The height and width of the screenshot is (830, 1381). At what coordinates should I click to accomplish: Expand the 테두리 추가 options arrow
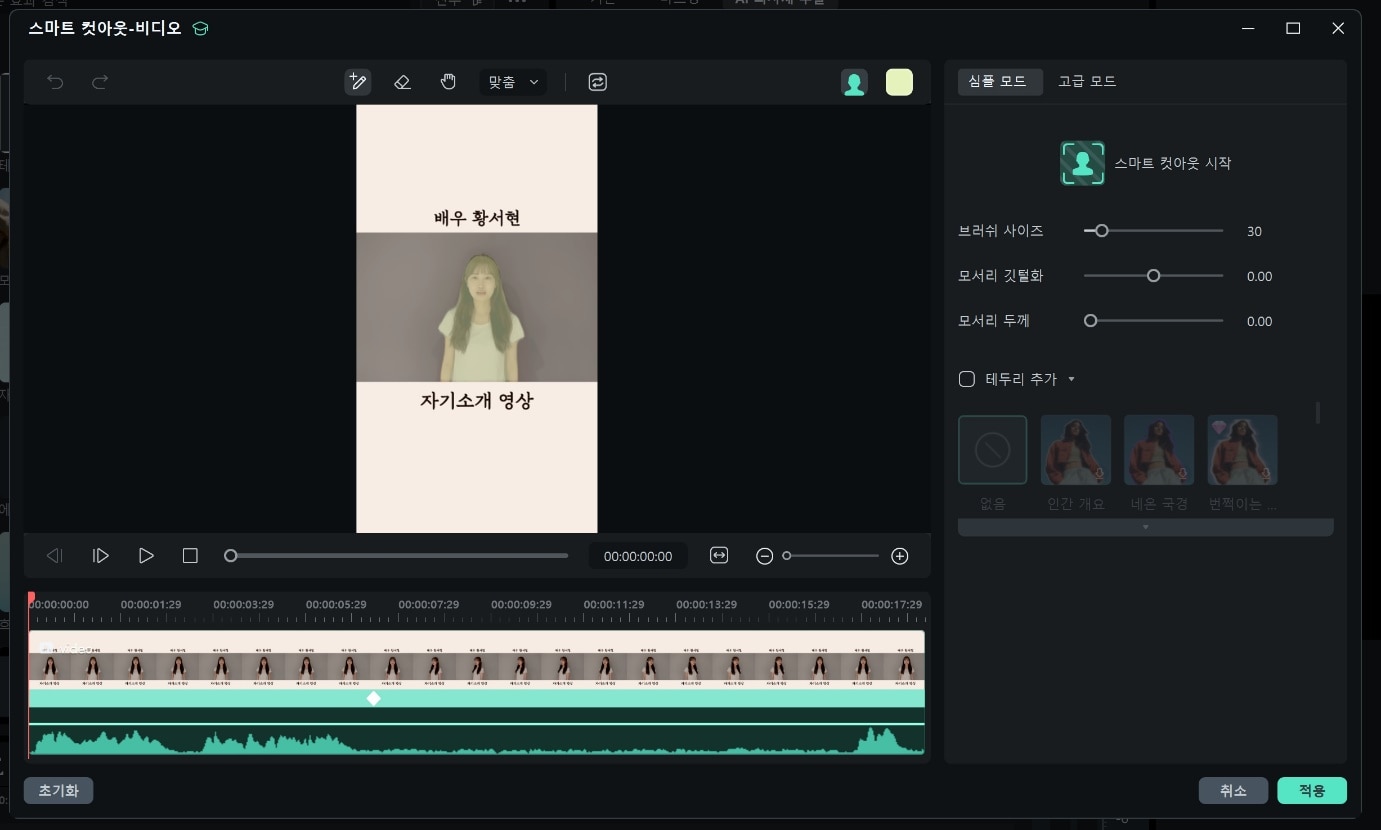1071,379
